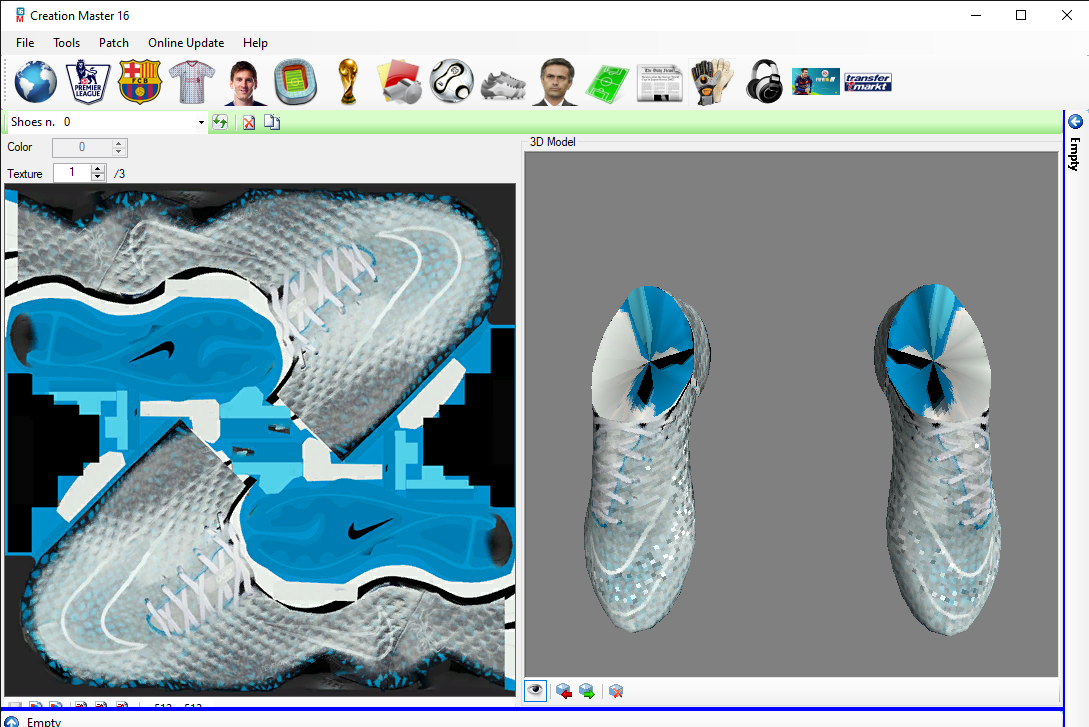
Task: Remove 3D model with red X cube icon
Action: click(x=615, y=692)
